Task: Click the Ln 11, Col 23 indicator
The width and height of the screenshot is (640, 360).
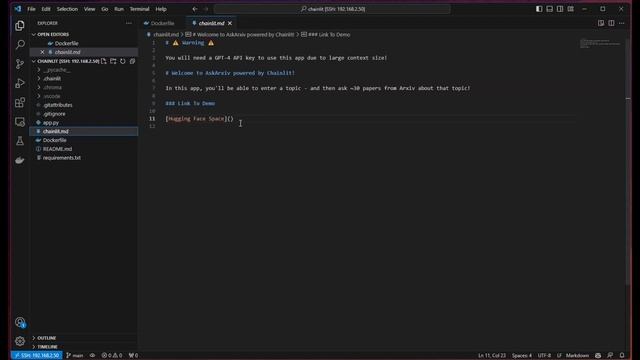Action: [x=492, y=356]
